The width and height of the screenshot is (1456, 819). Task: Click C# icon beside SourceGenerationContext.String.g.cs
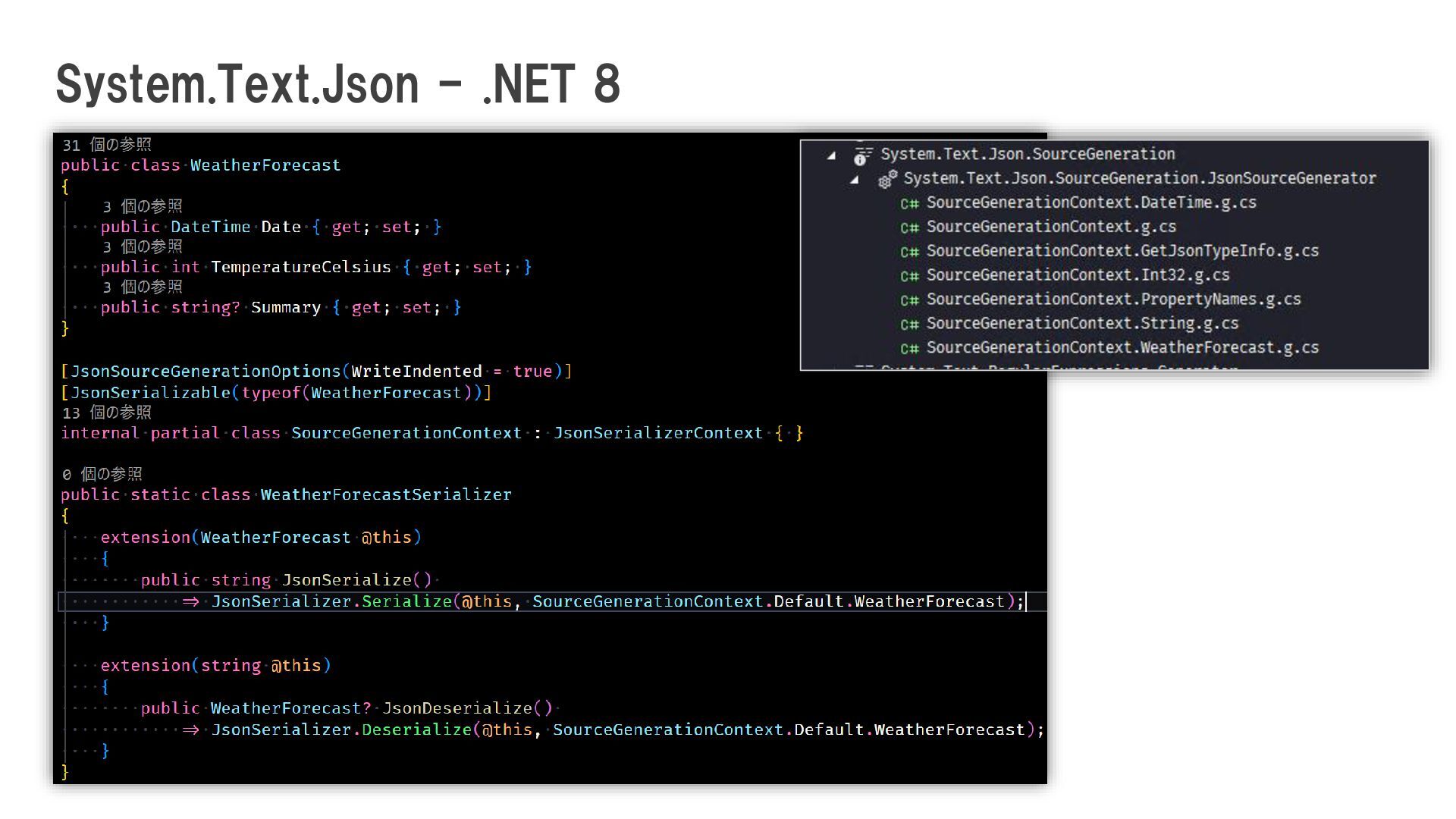909,325
